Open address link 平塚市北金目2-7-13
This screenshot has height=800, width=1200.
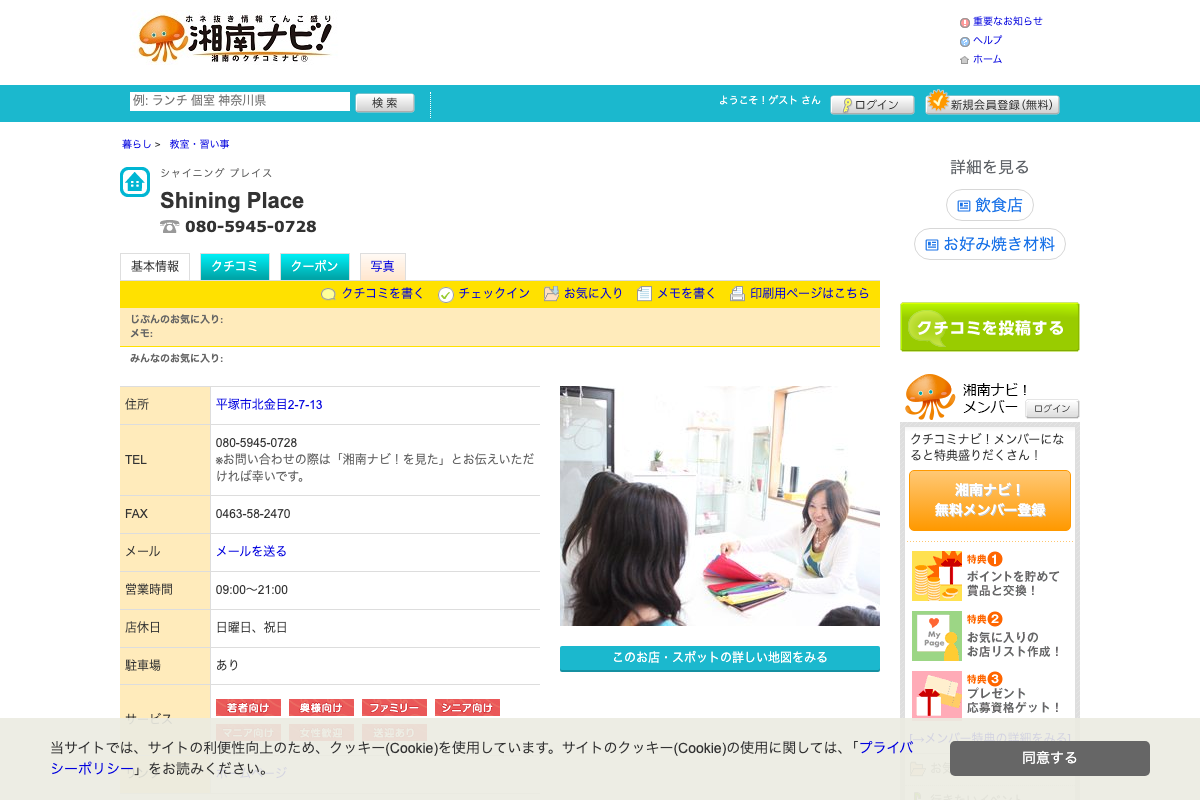coord(269,405)
